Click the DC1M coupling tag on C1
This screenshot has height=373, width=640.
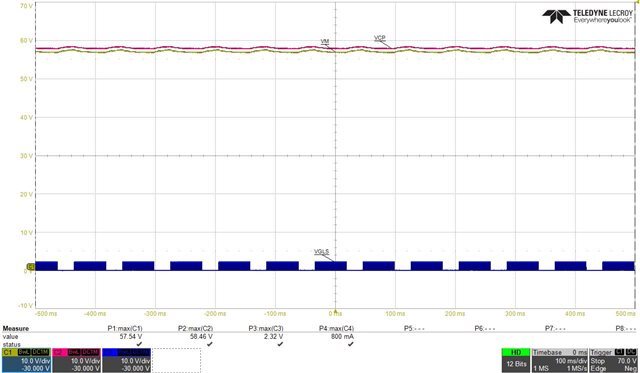[41, 352]
